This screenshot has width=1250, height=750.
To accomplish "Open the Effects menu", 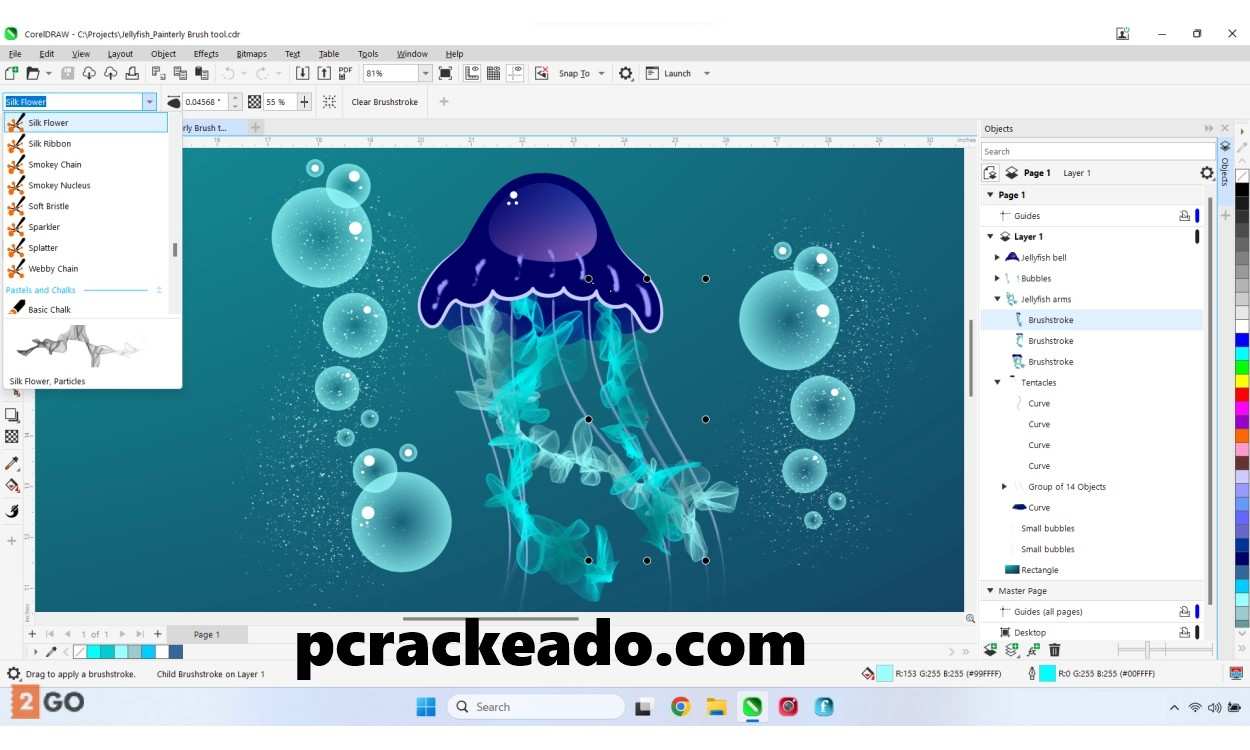I will click(x=206, y=54).
